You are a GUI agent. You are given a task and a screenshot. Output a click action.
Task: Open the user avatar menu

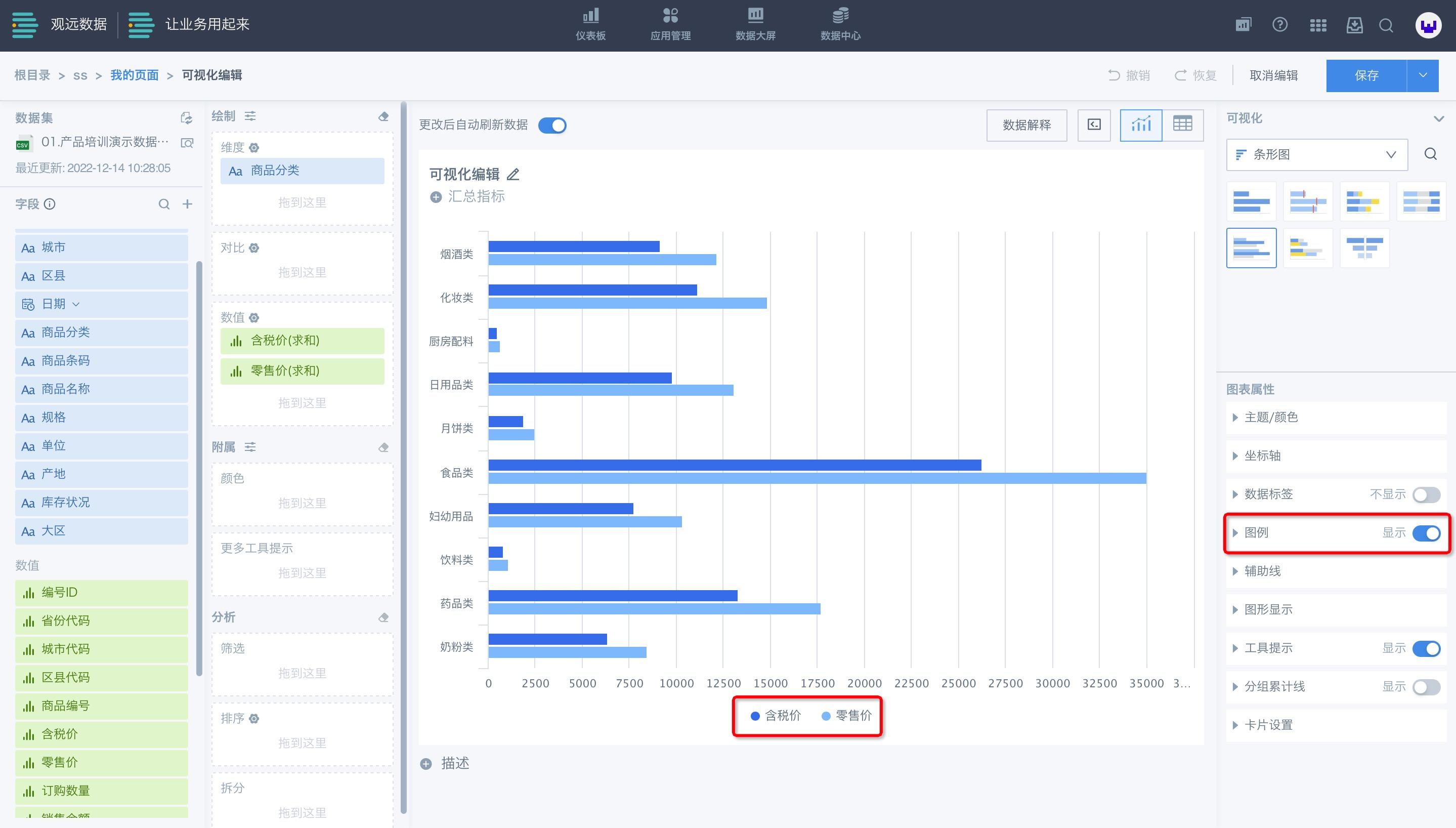click(x=1428, y=25)
